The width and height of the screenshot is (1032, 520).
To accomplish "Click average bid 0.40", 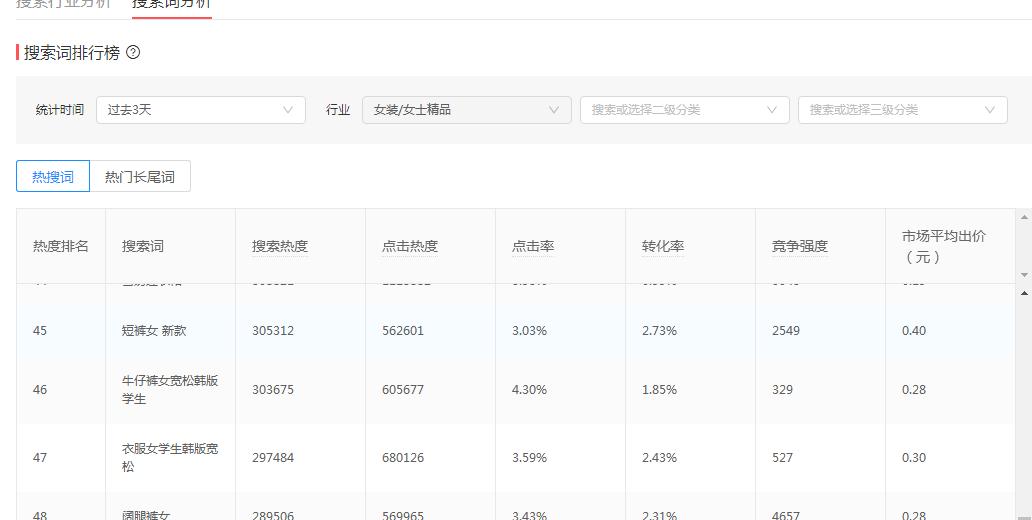I will tap(914, 330).
